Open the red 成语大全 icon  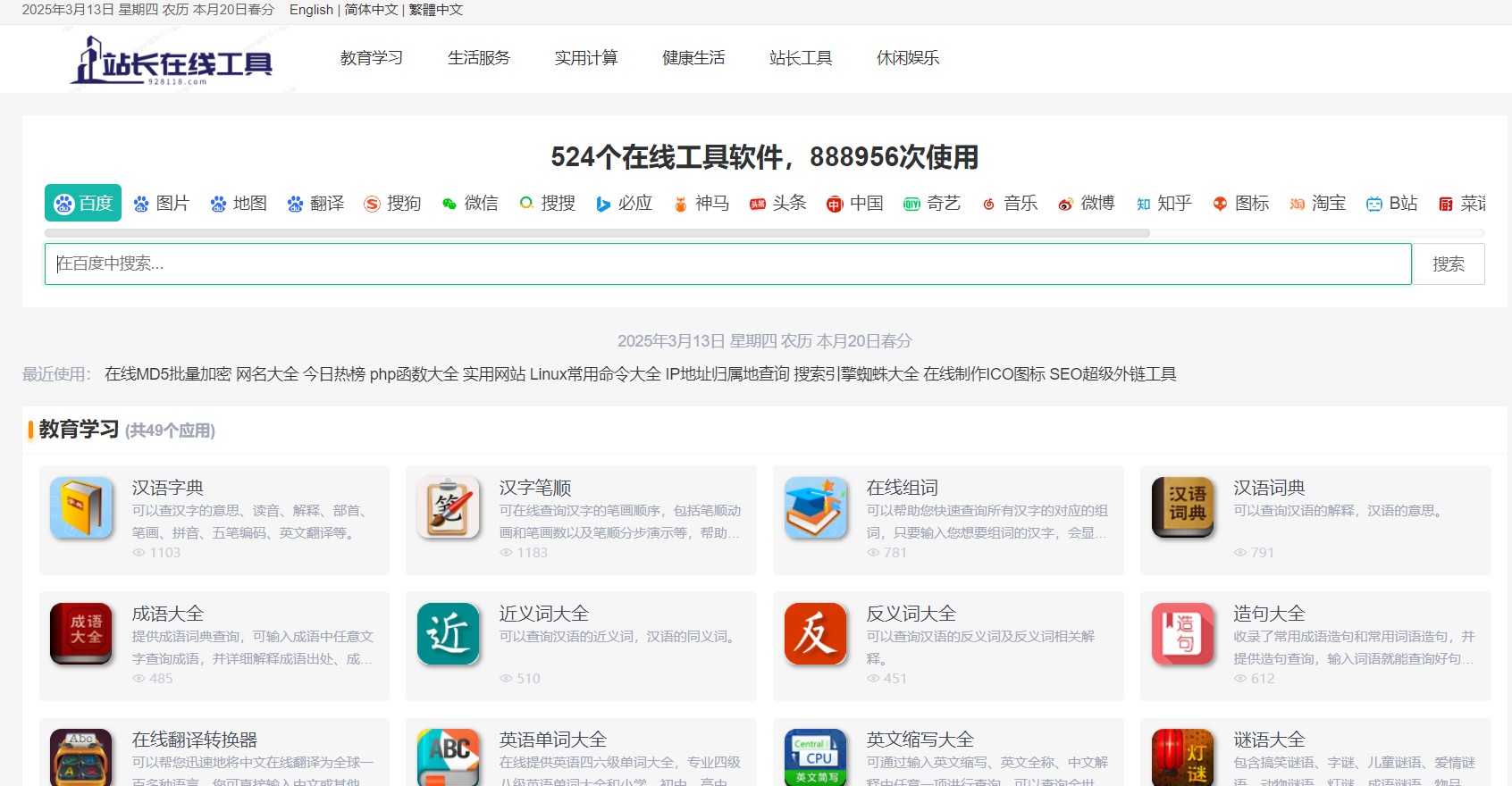point(81,633)
